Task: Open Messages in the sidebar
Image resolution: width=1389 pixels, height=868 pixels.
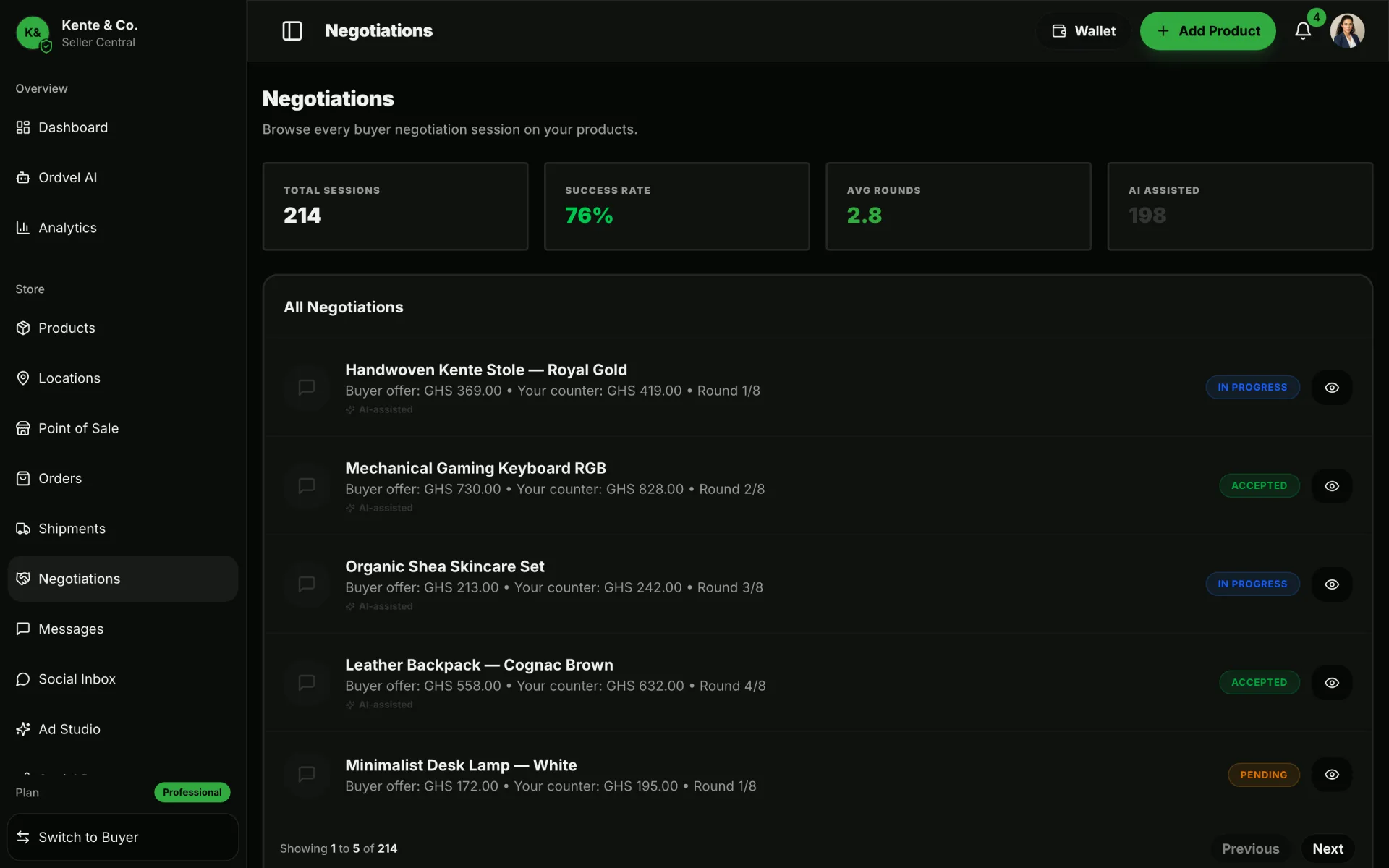Action: tap(123, 629)
